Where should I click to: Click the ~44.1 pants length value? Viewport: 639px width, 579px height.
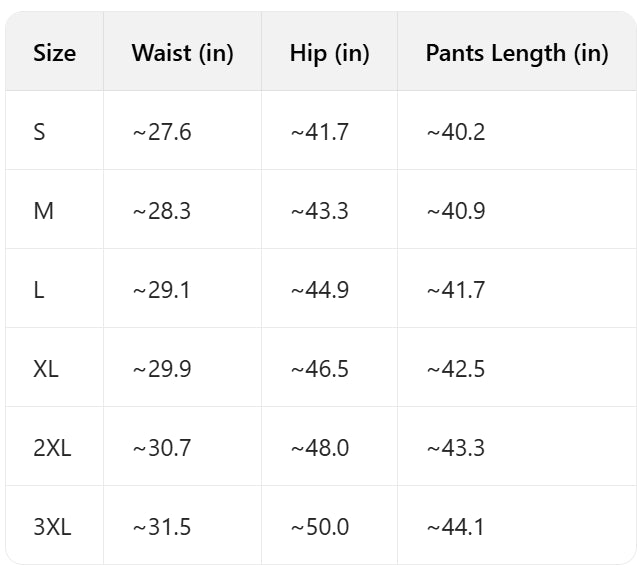pos(455,527)
